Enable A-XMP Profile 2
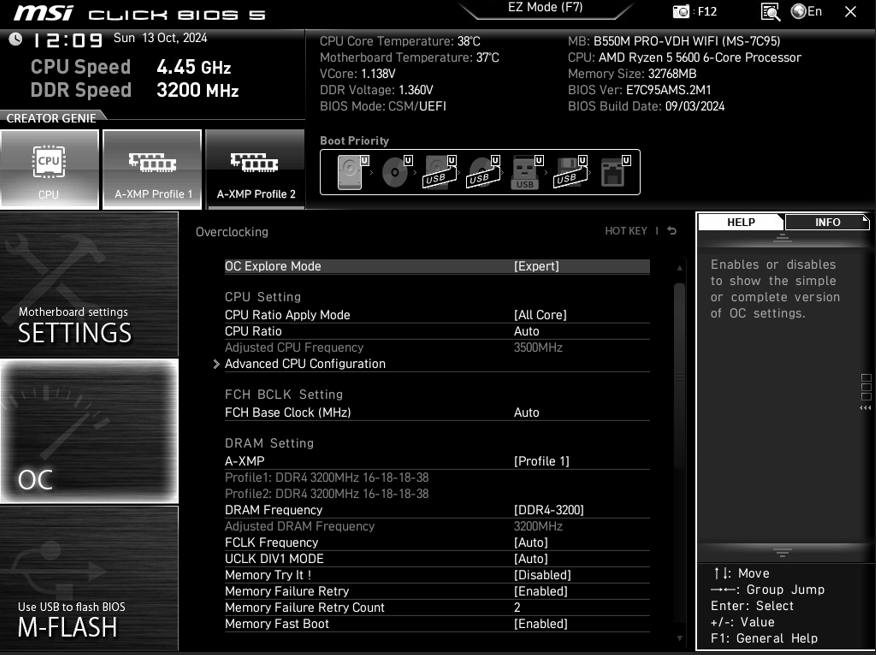Screen dimensions: 876x655 coord(255,169)
